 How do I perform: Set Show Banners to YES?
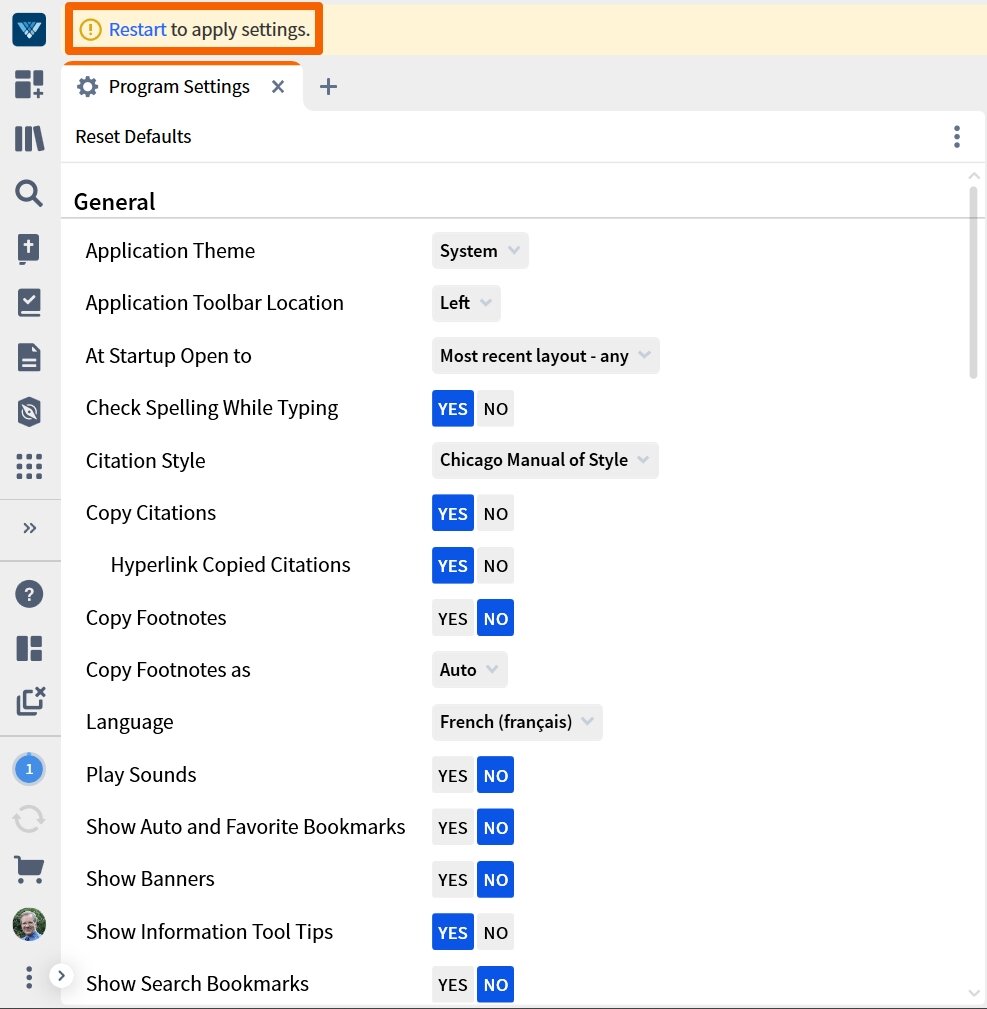coord(453,880)
